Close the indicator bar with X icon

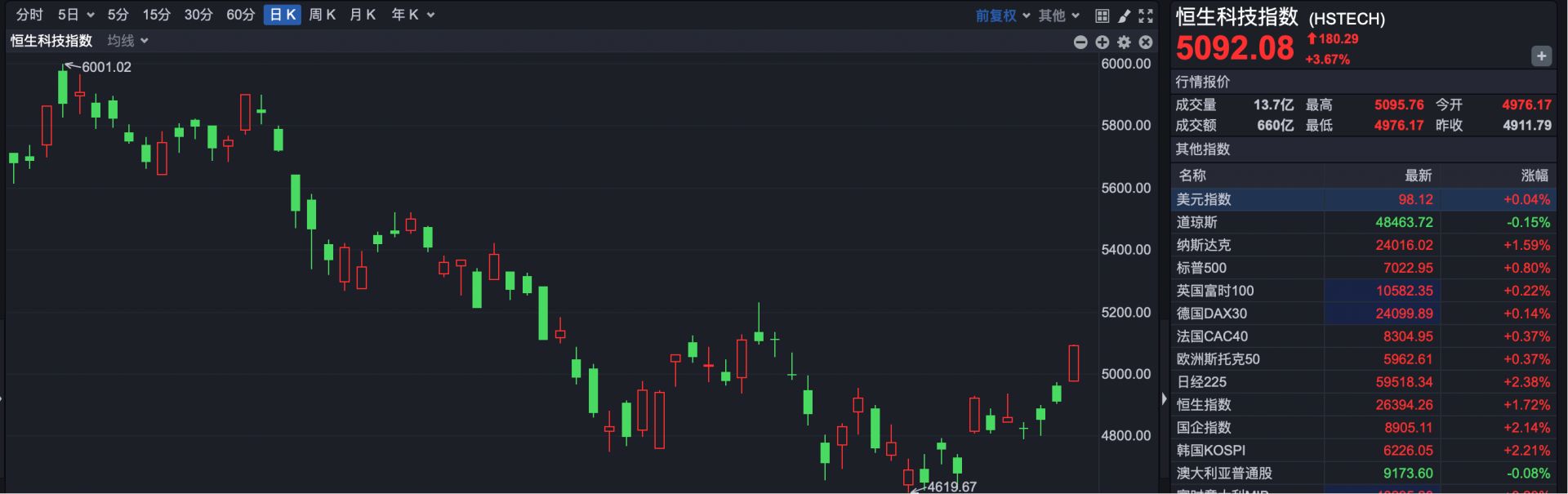(1146, 42)
